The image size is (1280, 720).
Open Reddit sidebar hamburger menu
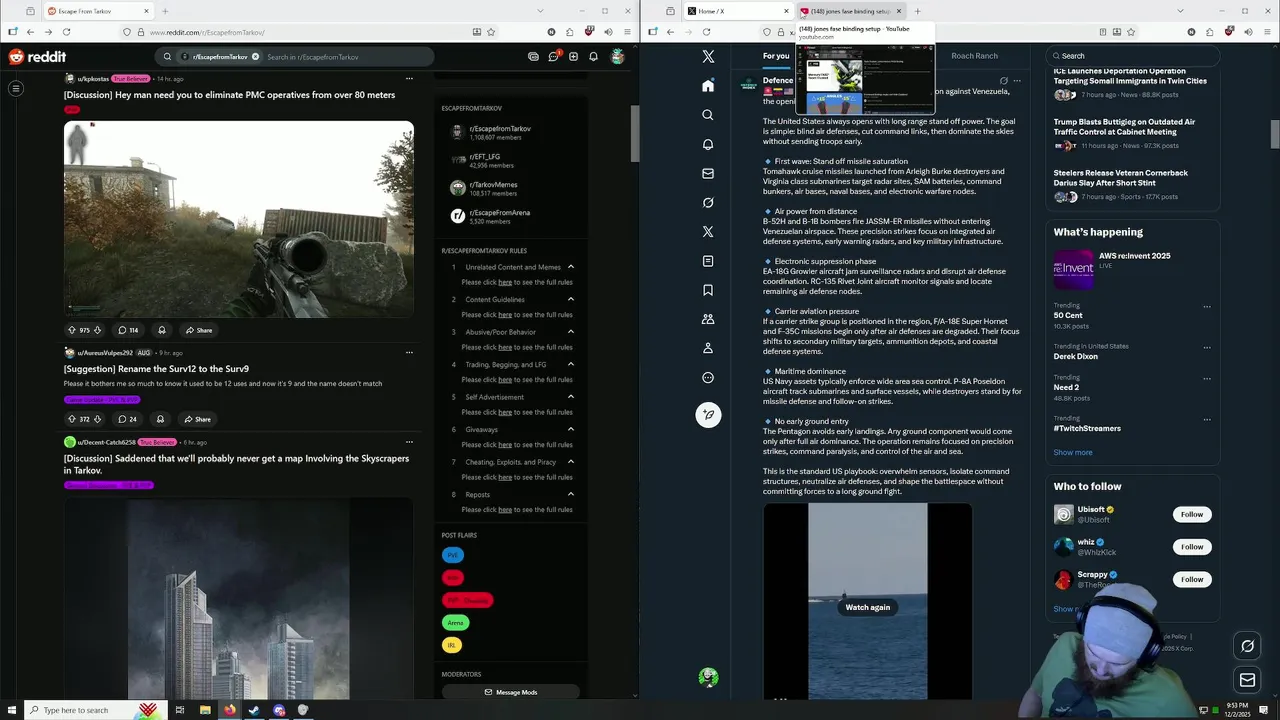tap(16, 89)
